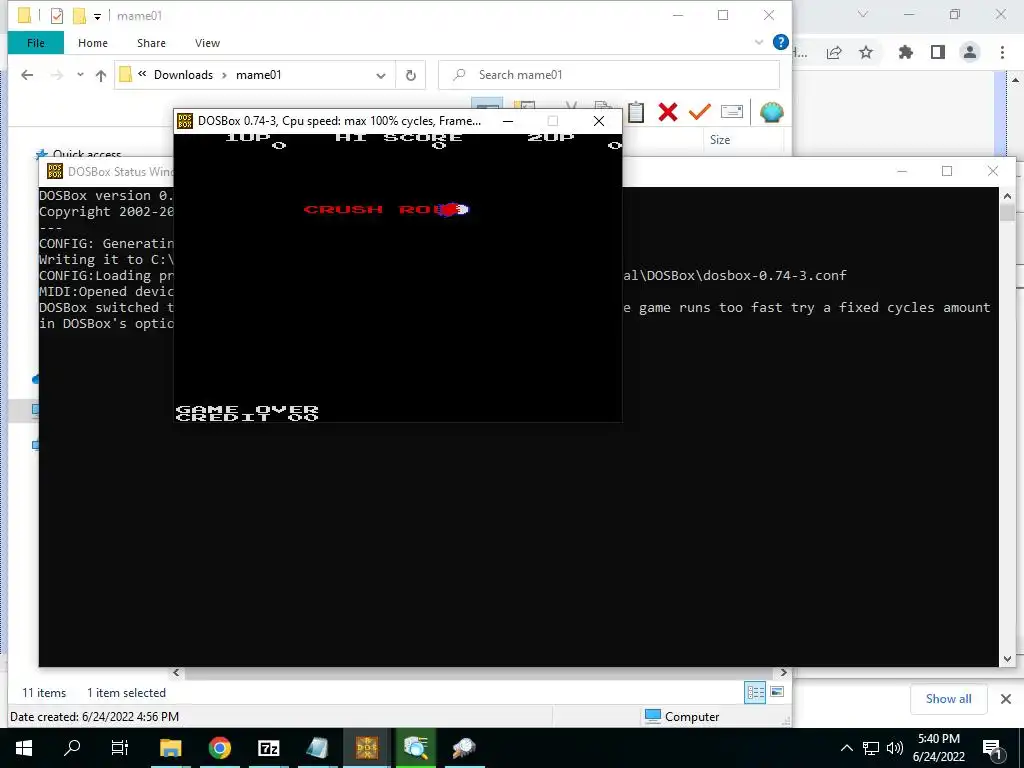Open Chrome profile avatar icon
1024x768 pixels.
970,52
